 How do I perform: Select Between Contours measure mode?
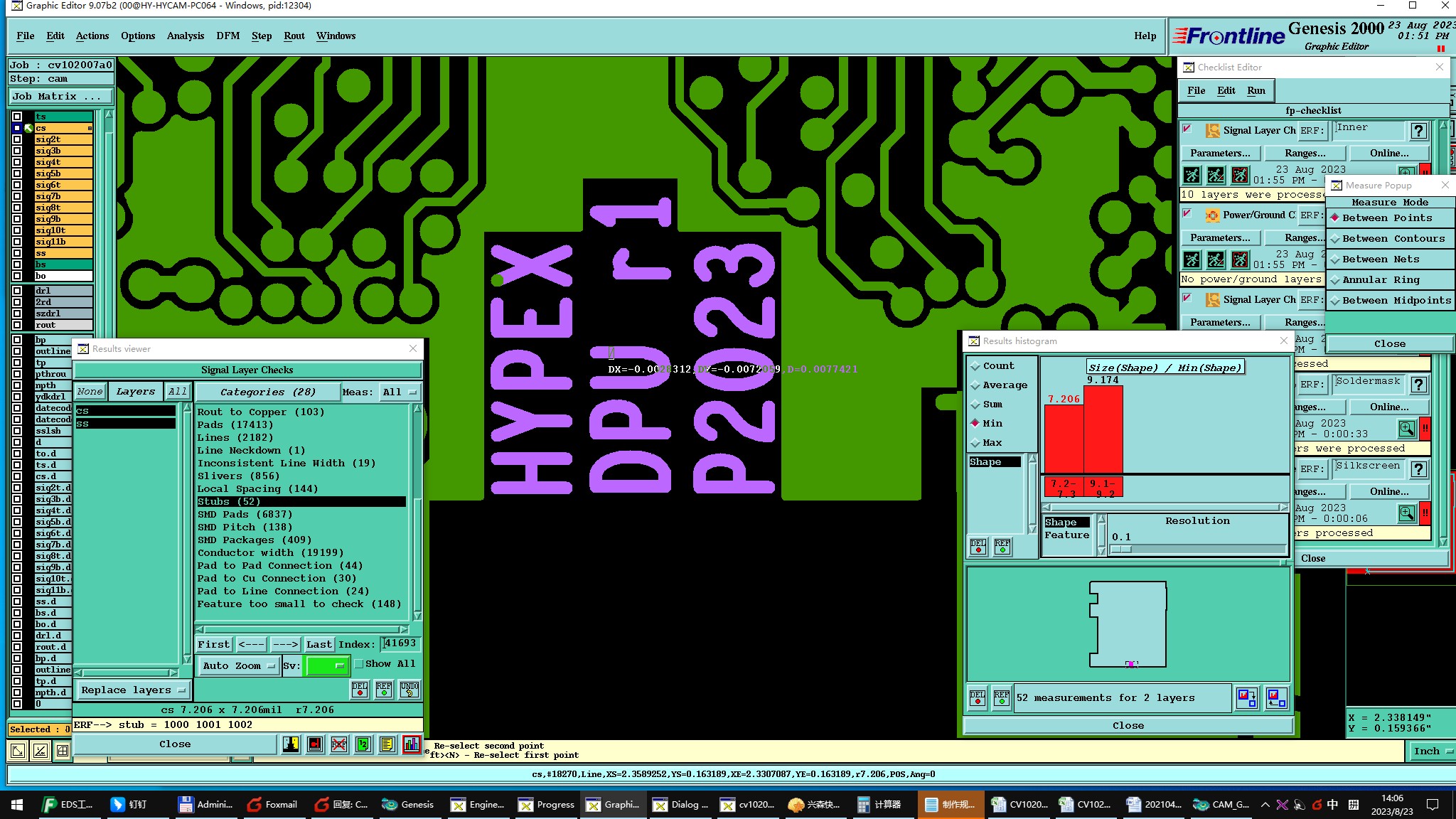[x=1388, y=239]
